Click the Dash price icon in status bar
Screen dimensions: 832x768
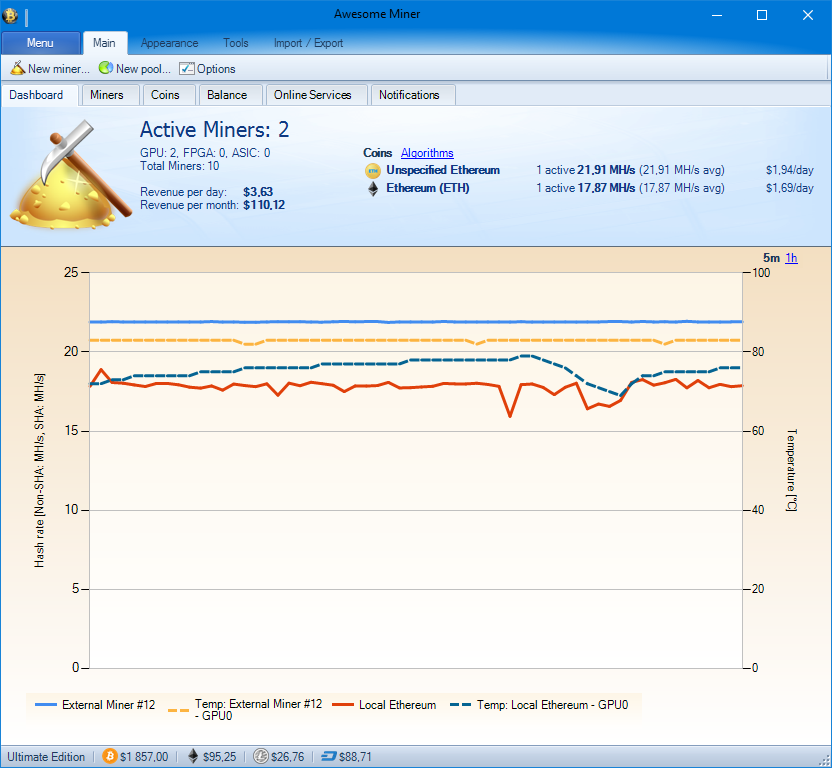[x=328, y=757]
